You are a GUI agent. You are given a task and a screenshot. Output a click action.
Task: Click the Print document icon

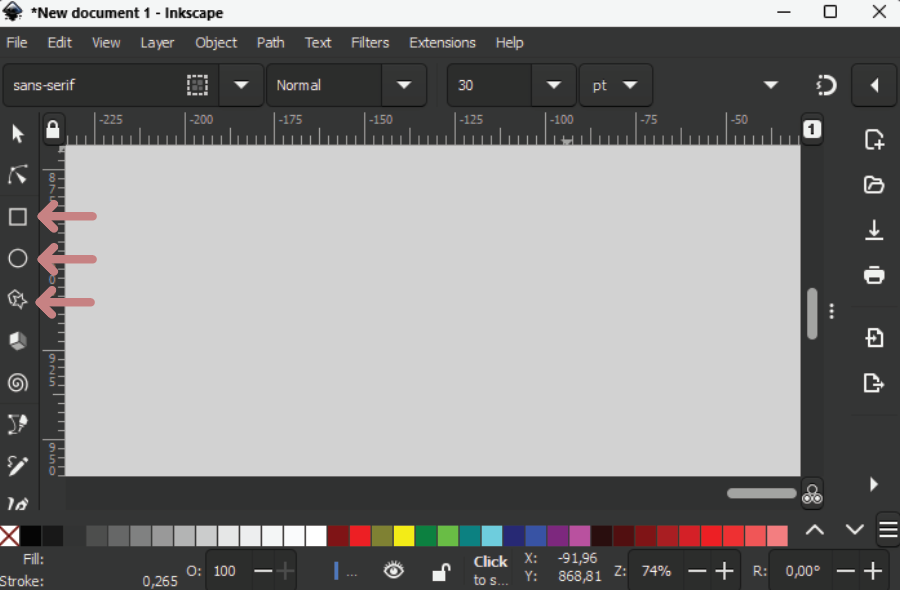coord(874,275)
